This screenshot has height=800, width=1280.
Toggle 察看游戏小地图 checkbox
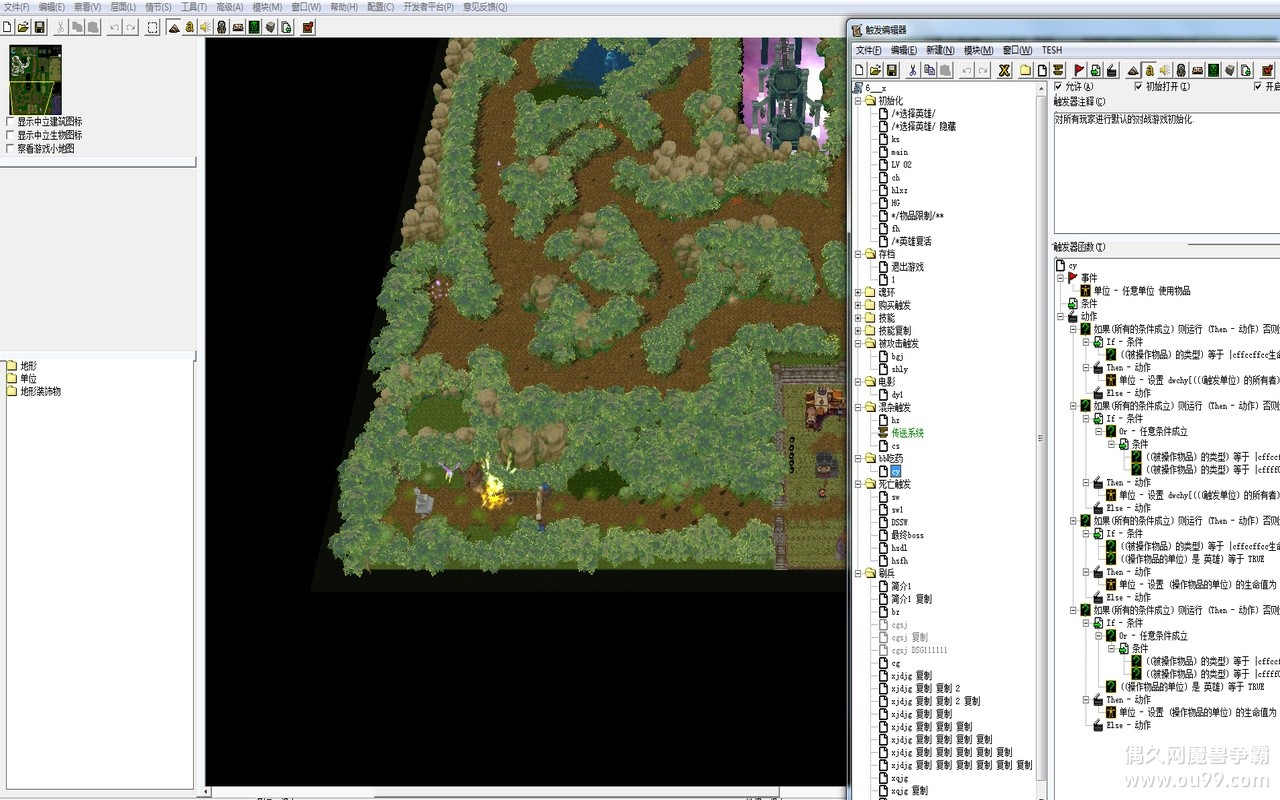point(10,148)
